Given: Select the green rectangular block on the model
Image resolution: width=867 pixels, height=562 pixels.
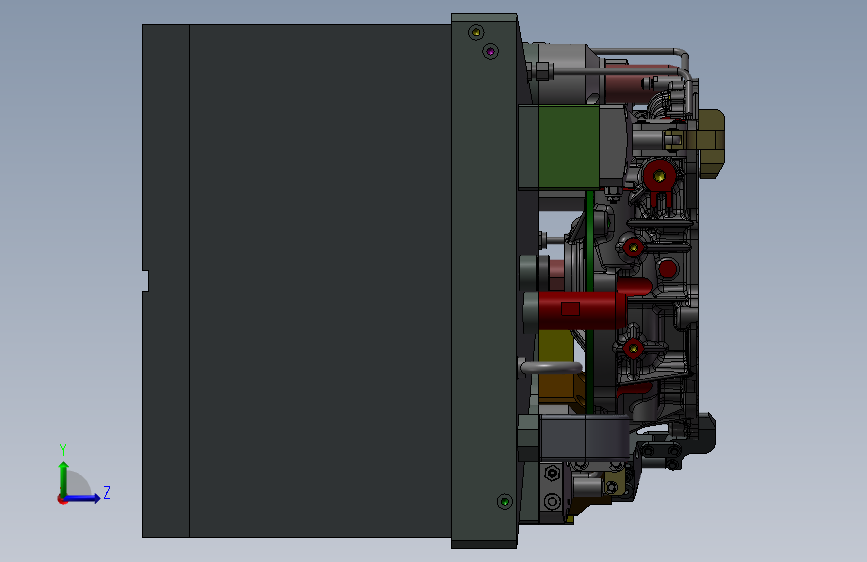Looking at the screenshot, I should pos(569,147).
